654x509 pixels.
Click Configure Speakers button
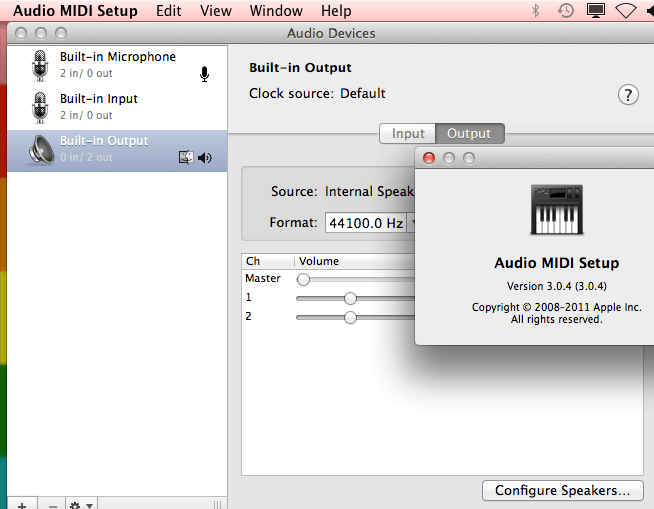click(562, 490)
